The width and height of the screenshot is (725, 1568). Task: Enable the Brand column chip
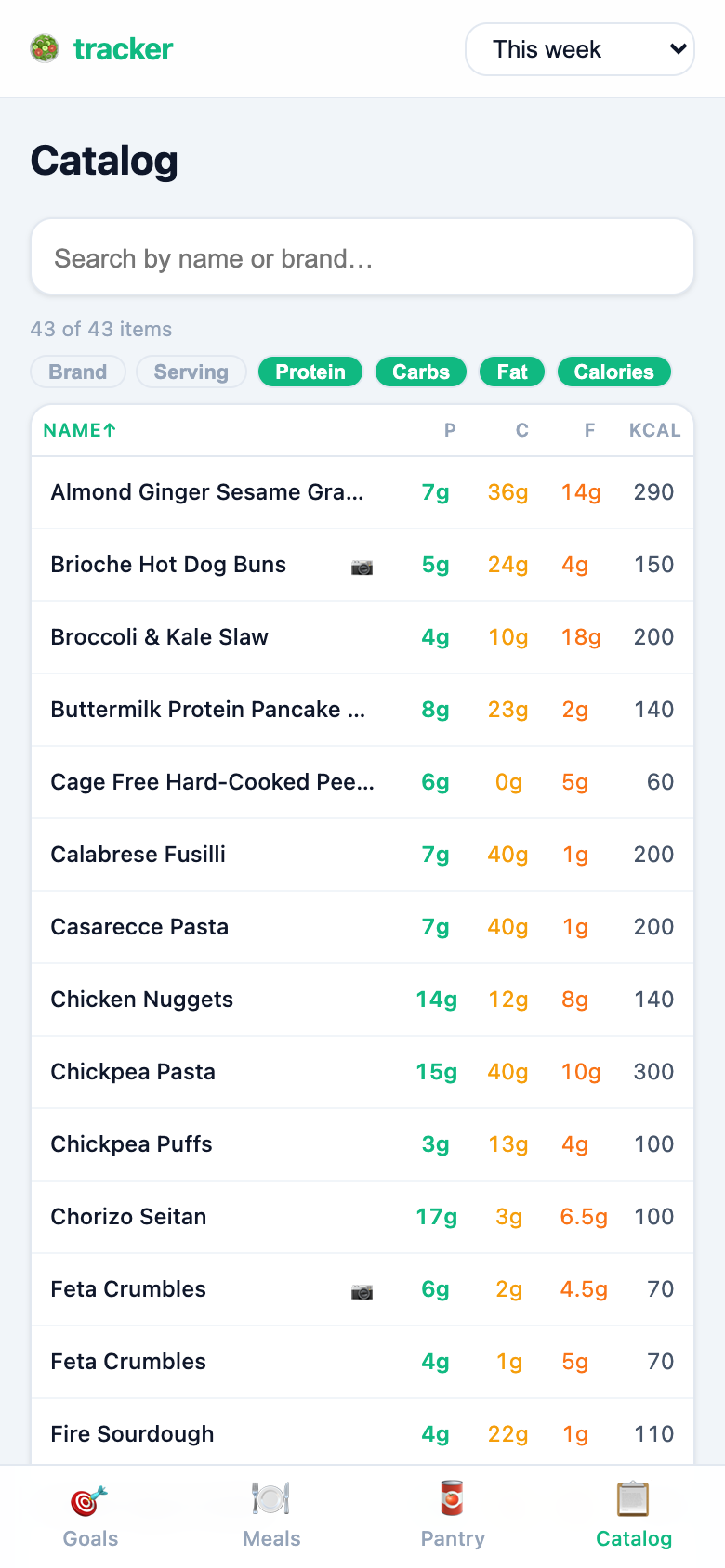pyautogui.click(x=78, y=372)
